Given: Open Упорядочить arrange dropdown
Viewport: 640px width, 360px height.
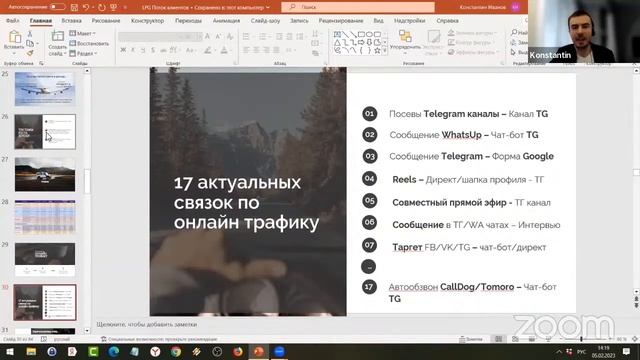Looking at the screenshot, I should 405,42.
